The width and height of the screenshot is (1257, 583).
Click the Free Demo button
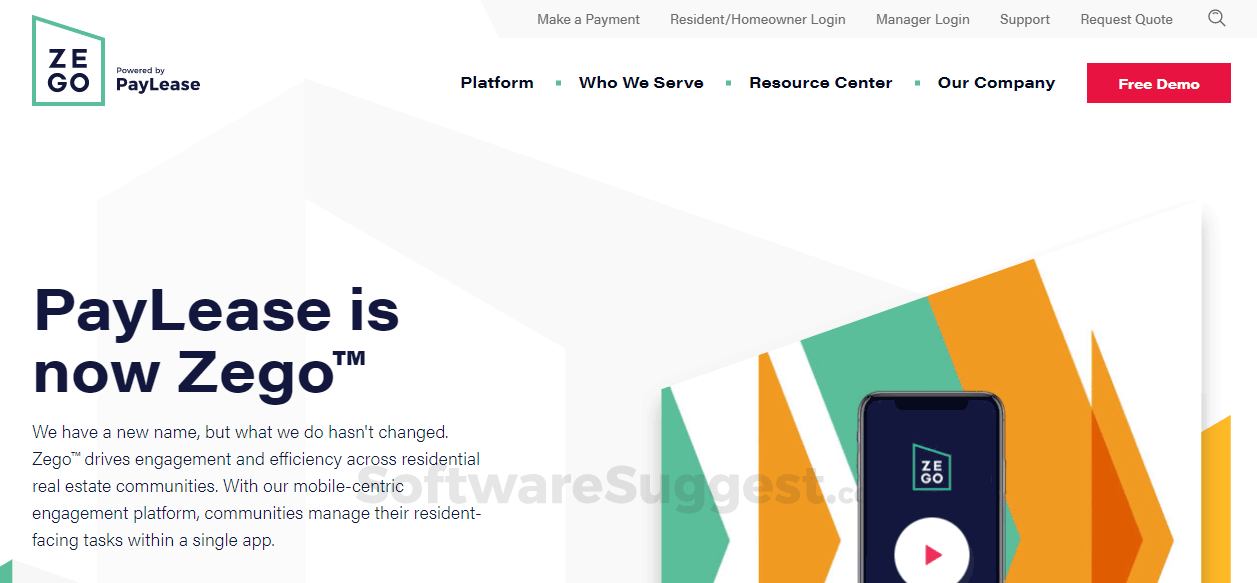pos(1158,83)
